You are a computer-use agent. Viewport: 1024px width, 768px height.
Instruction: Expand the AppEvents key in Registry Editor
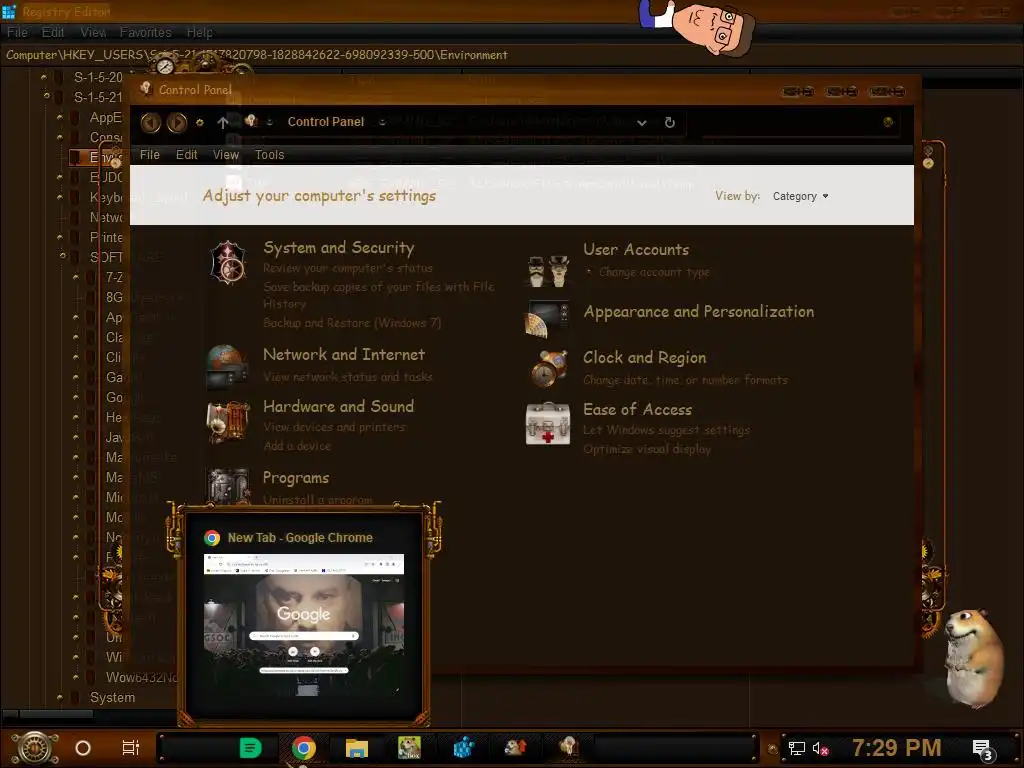[60, 118]
